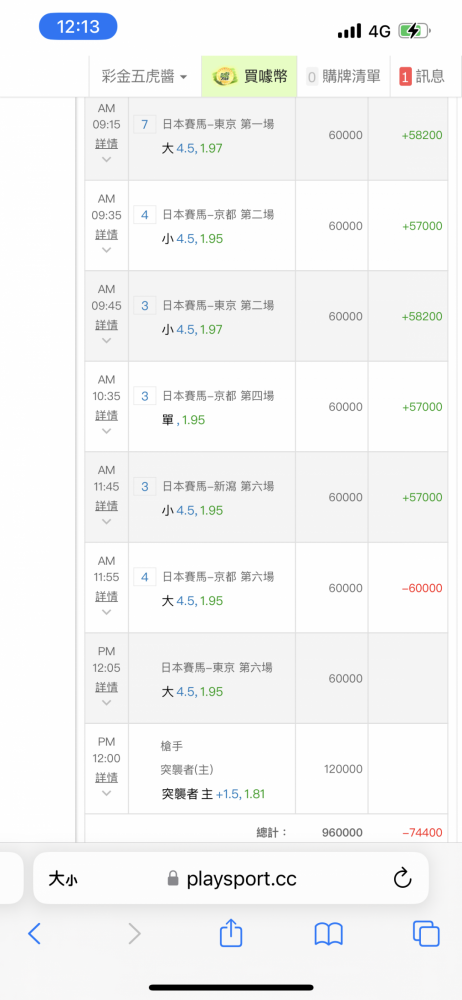Expand chevron under AM 09:15 row
Image resolution: width=462 pixels, height=1000 pixels.
tap(107, 159)
